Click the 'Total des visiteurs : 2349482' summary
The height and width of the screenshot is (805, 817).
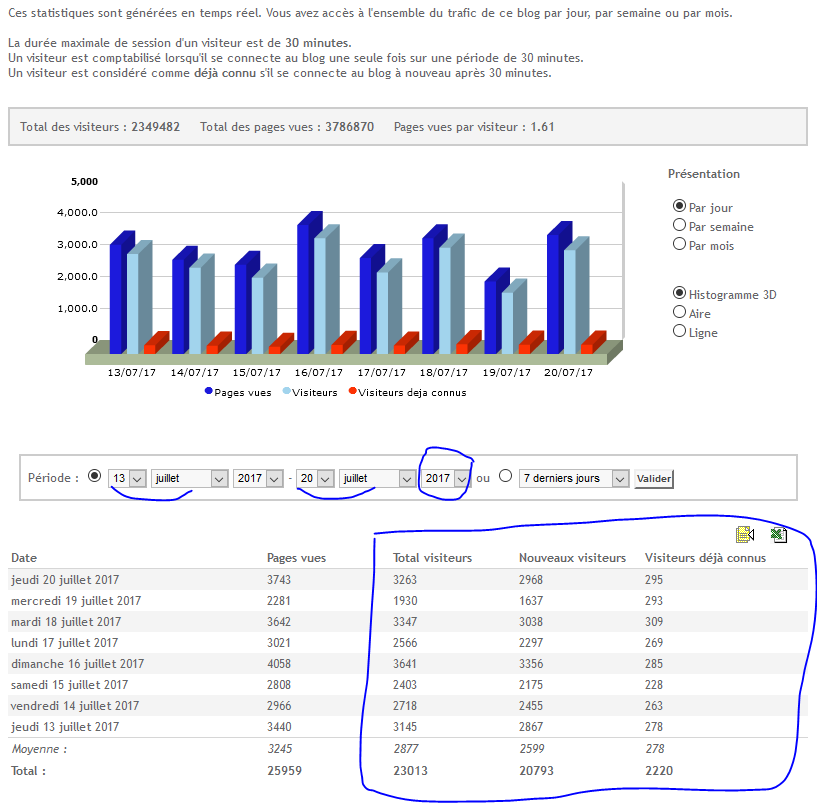point(100,127)
